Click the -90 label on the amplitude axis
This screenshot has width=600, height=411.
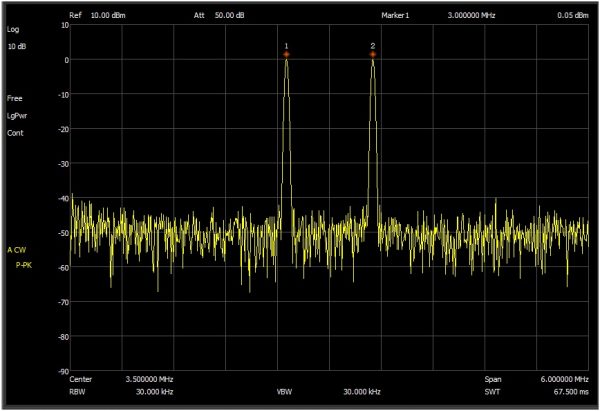pyautogui.click(x=61, y=371)
